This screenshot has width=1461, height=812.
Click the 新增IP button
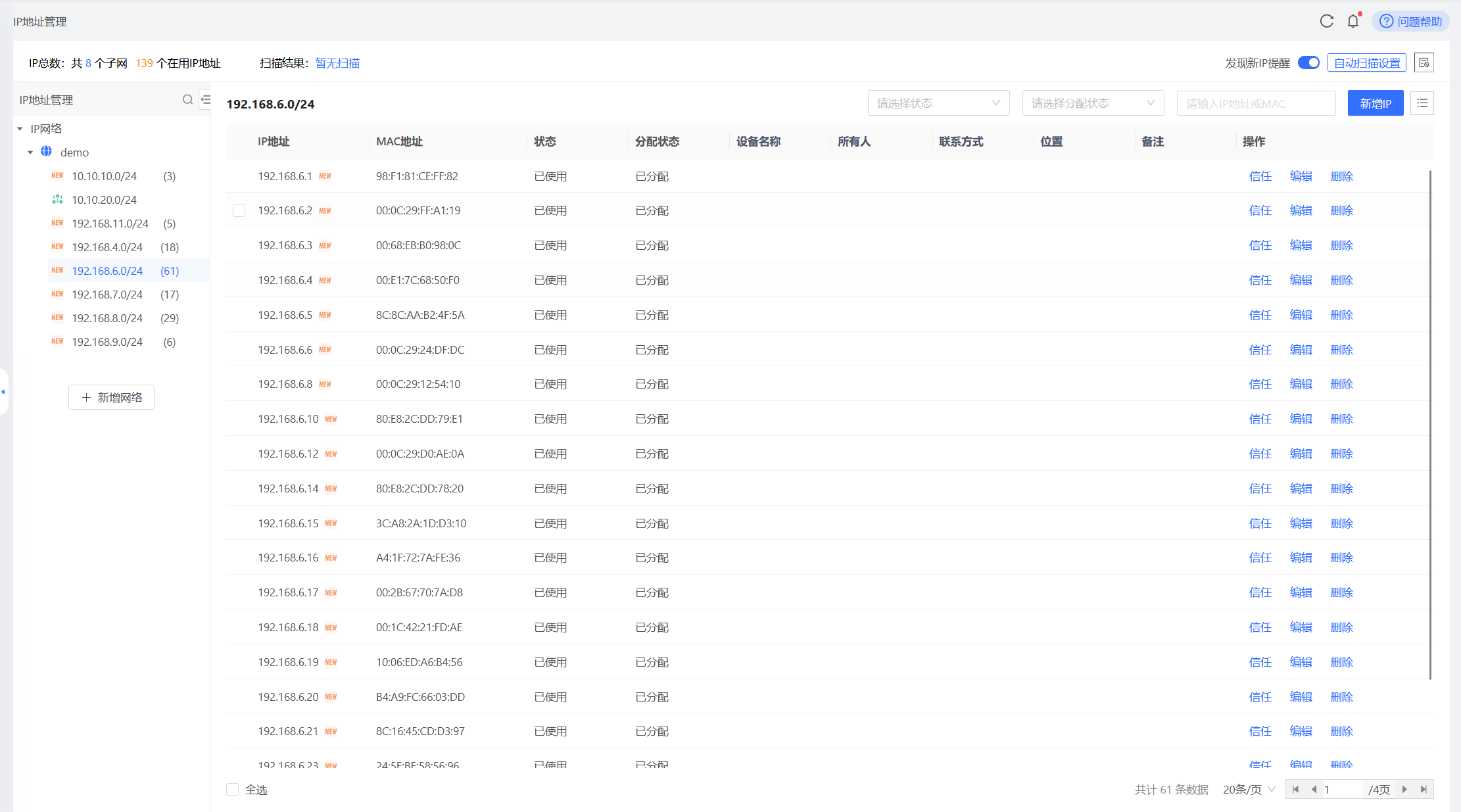(x=1376, y=103)
